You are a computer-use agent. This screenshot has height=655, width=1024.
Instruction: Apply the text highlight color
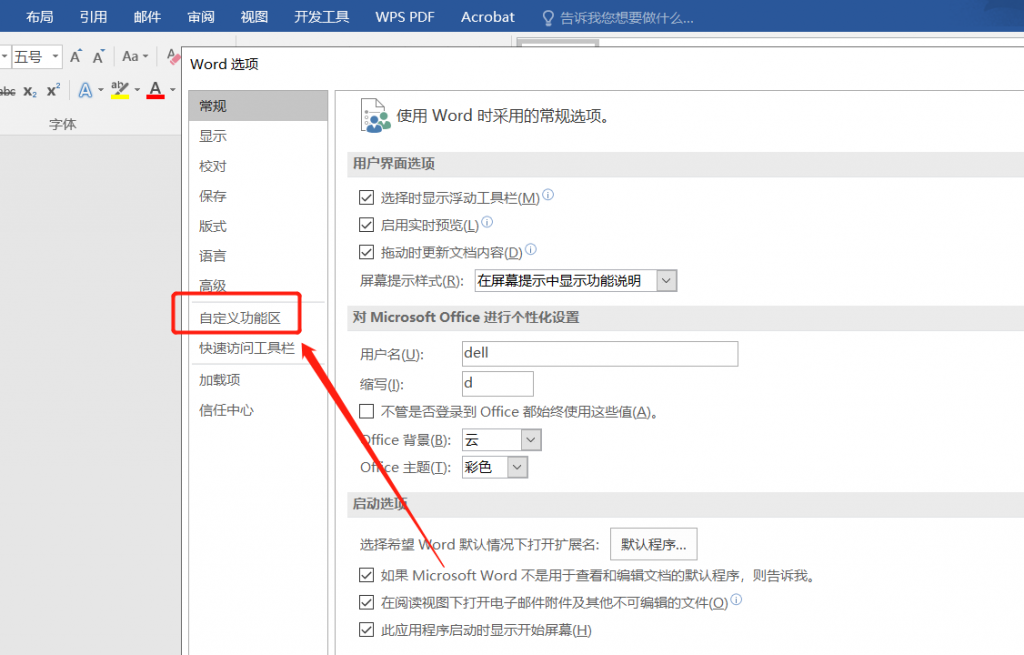pos(120,89)
